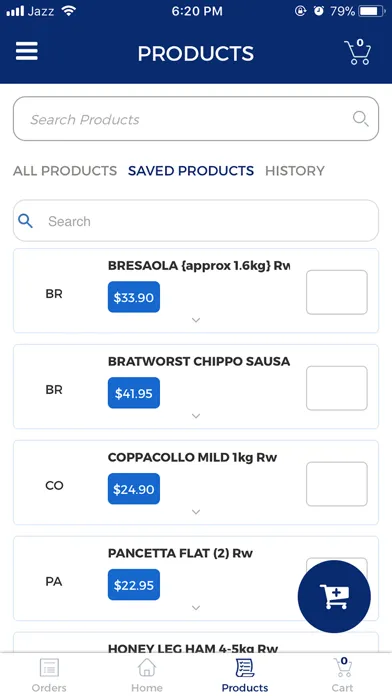Viewport: 392px width, 696px height.
Task: Expand BRATWORST CHIPPO chevron
Action: point(196,416)
